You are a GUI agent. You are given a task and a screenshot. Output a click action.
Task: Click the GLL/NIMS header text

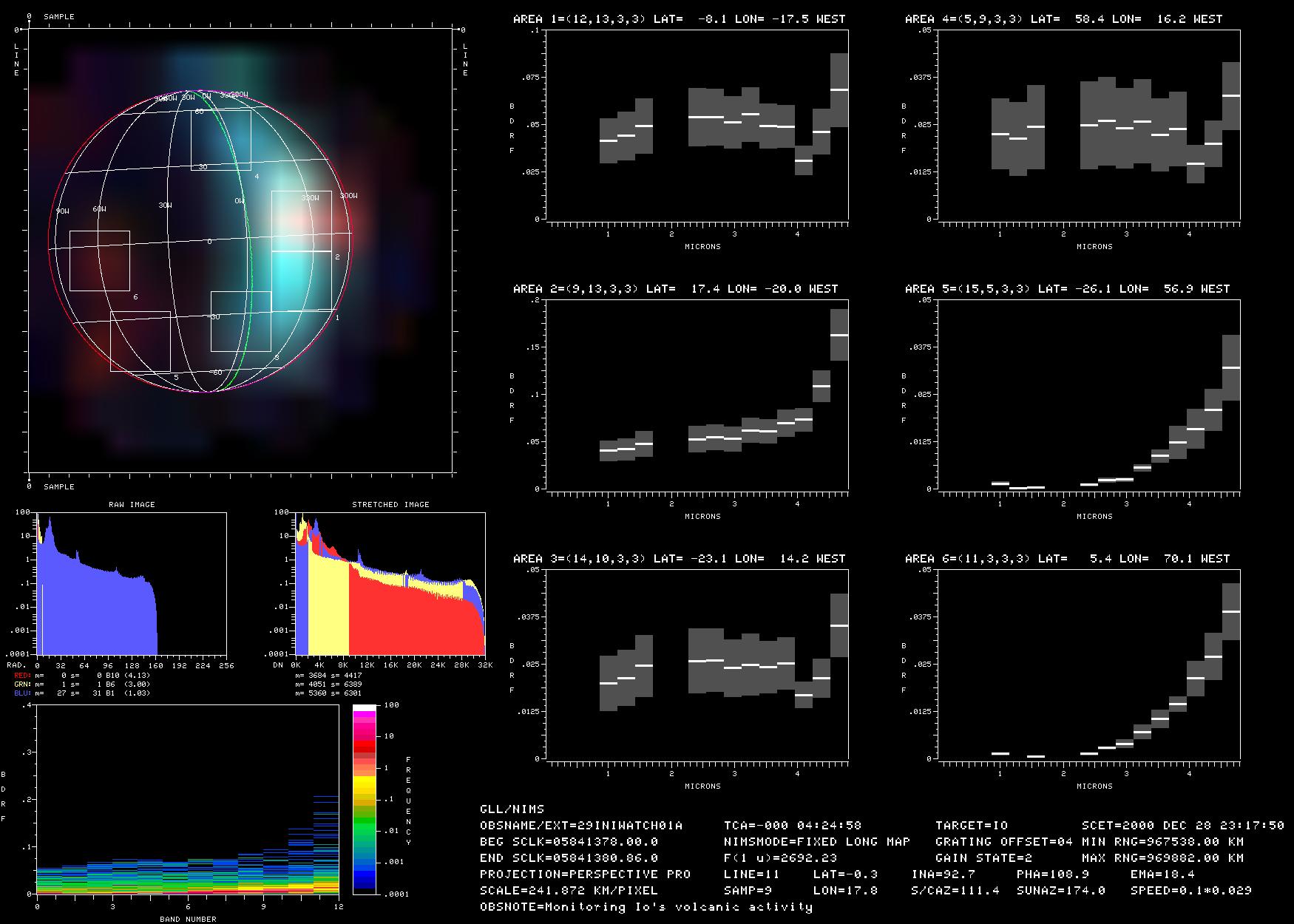pos(512,809)
